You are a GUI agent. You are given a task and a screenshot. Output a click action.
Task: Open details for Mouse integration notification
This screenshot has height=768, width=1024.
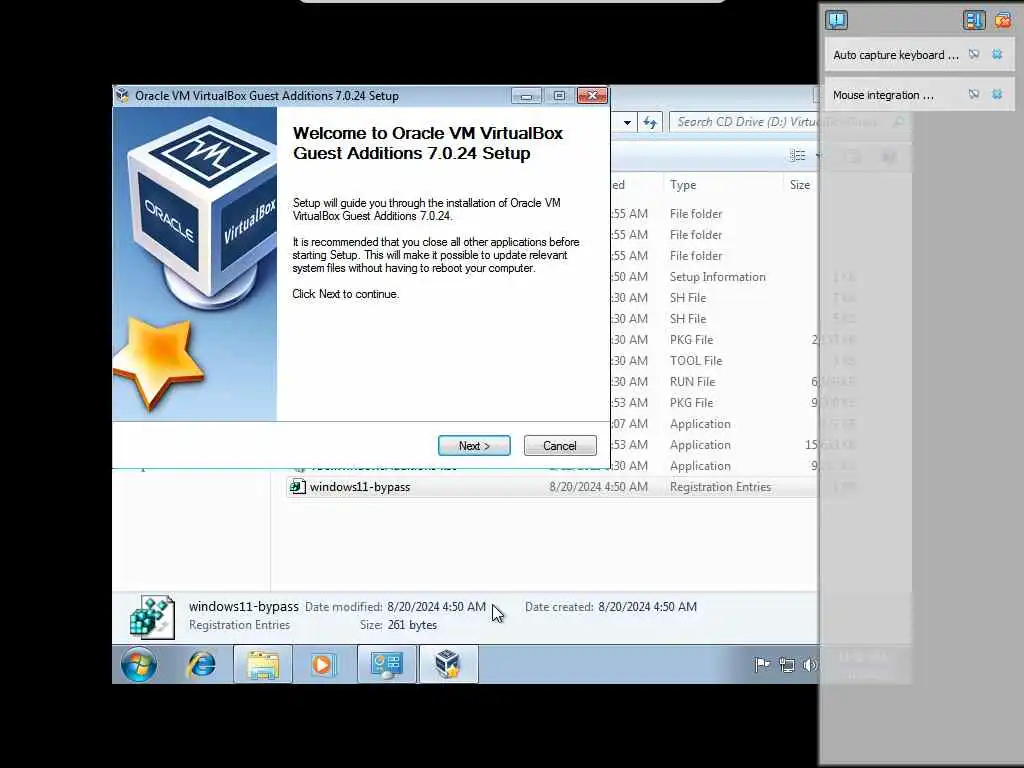pos(974,95)
